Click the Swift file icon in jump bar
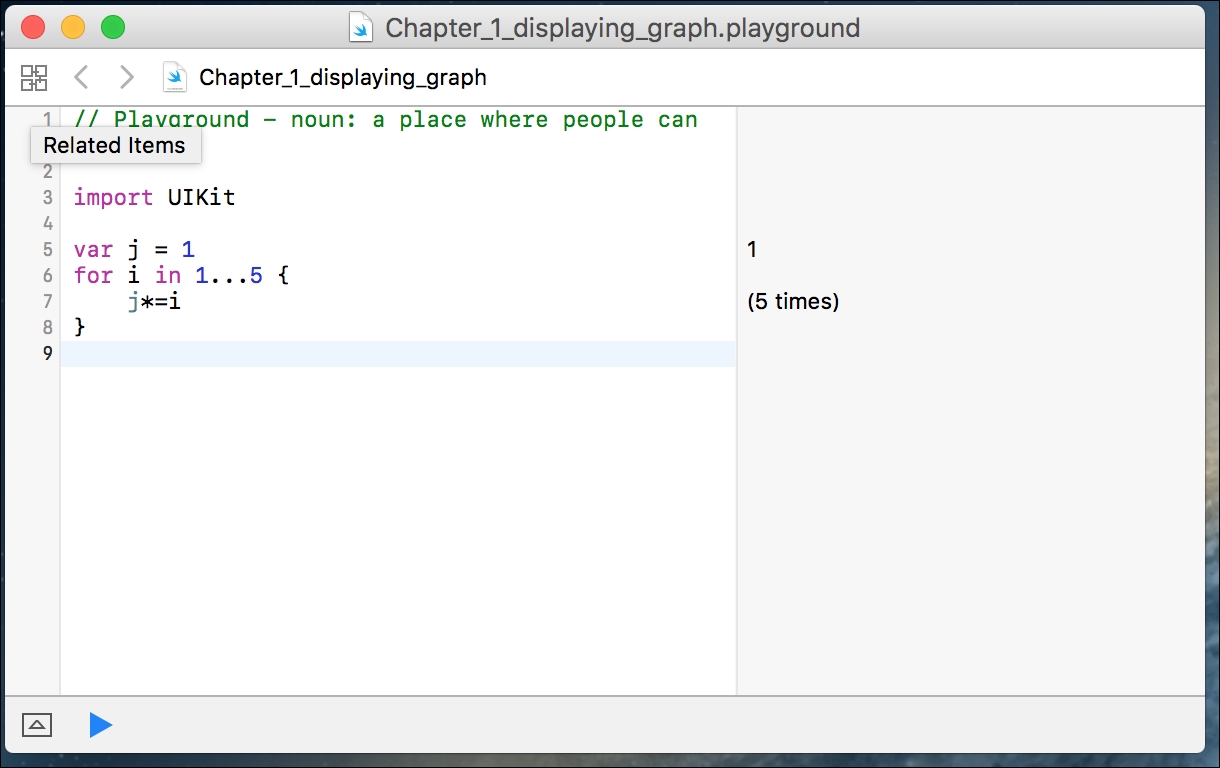 coord(175,77)
